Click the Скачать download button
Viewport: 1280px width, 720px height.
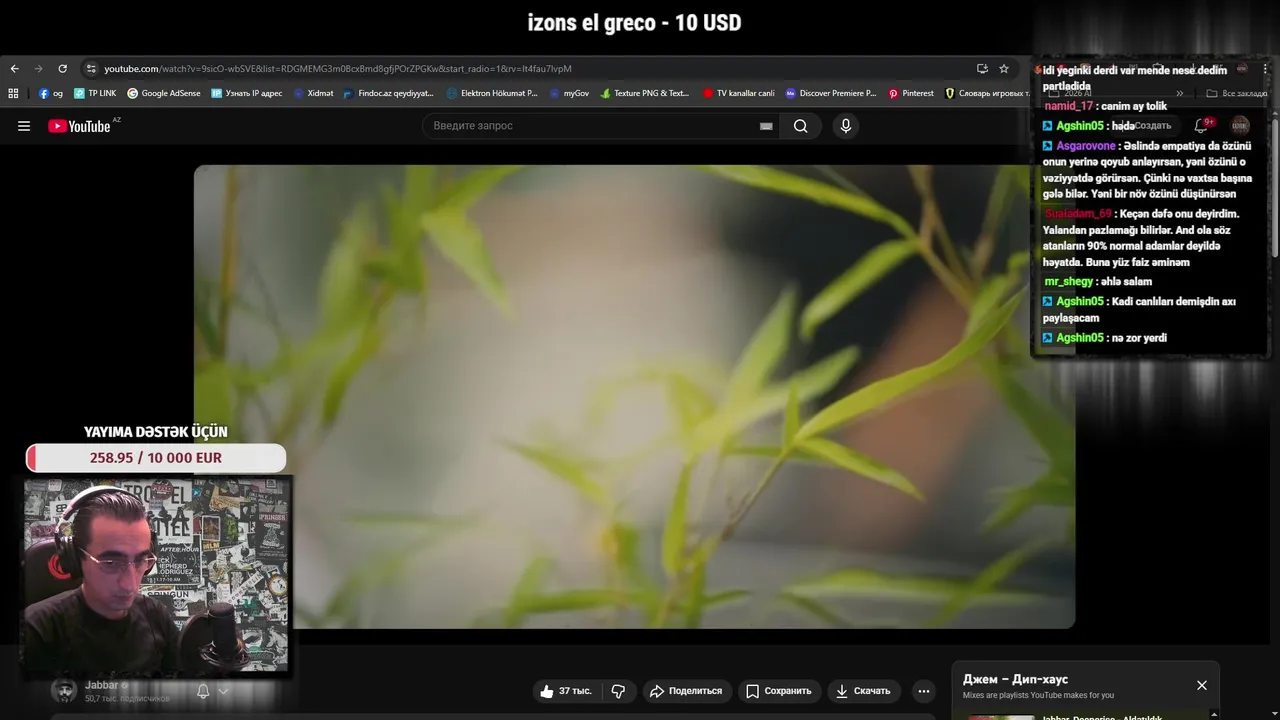click(x=863, y=691)
